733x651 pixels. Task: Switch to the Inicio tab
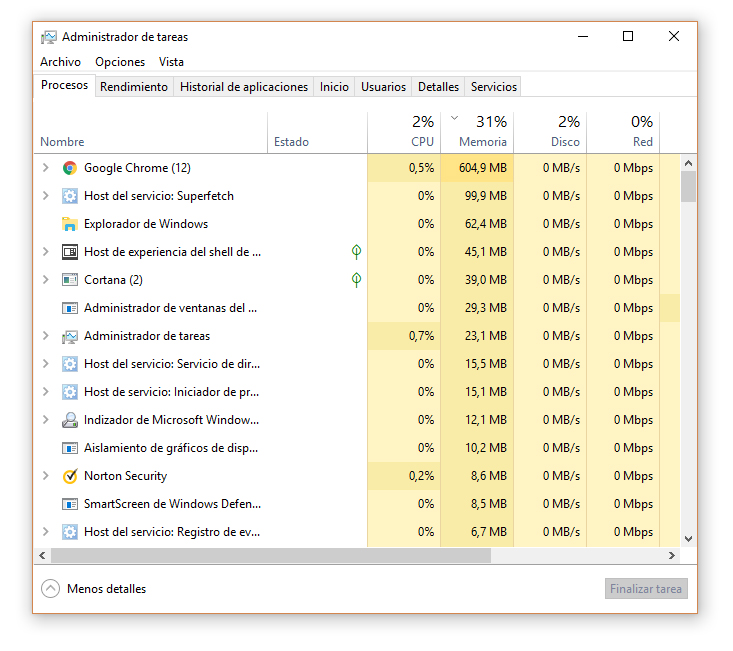pyautogui.click(x=334, y=87)
